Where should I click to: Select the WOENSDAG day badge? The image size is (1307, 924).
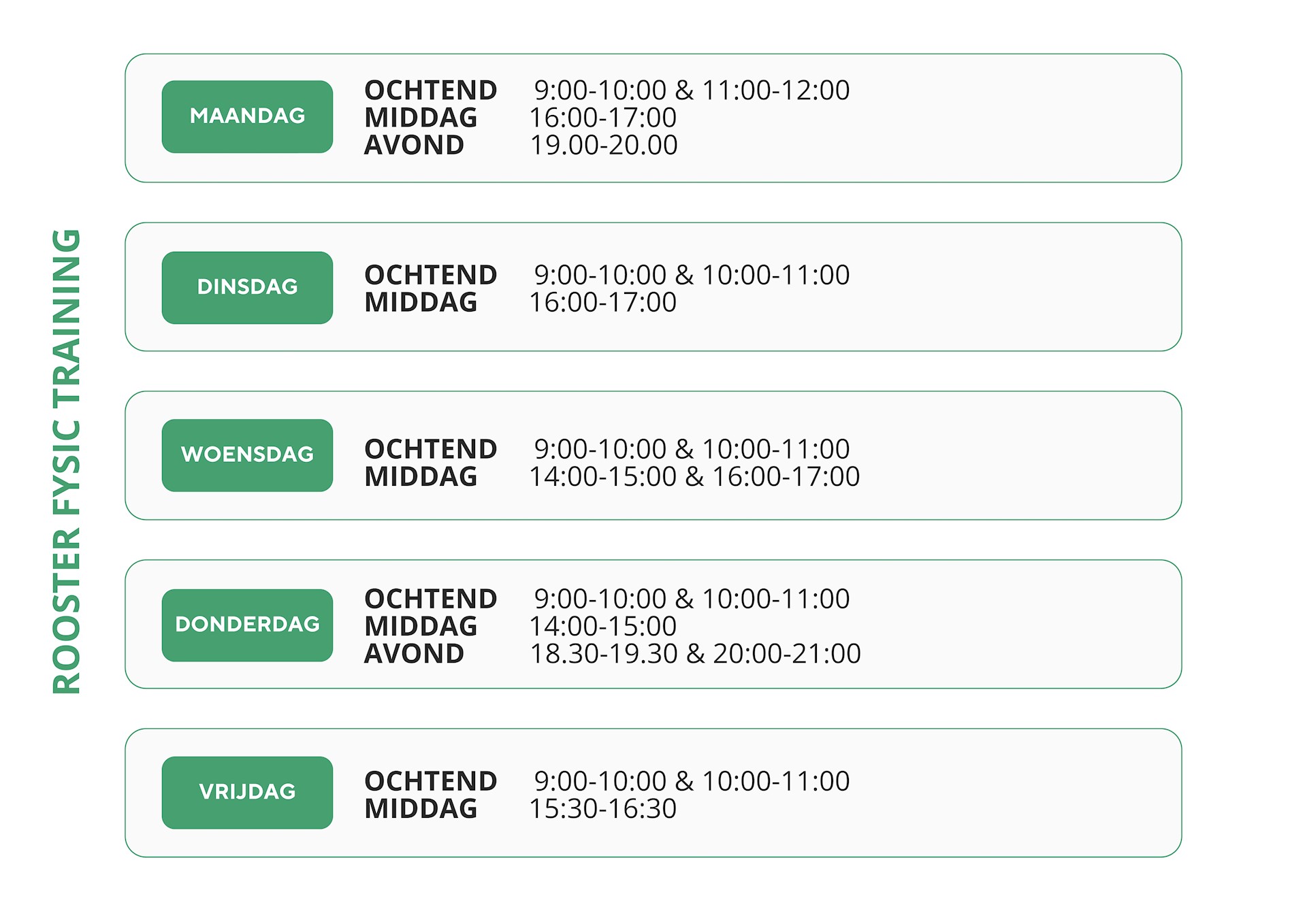[x=247, y=455]
